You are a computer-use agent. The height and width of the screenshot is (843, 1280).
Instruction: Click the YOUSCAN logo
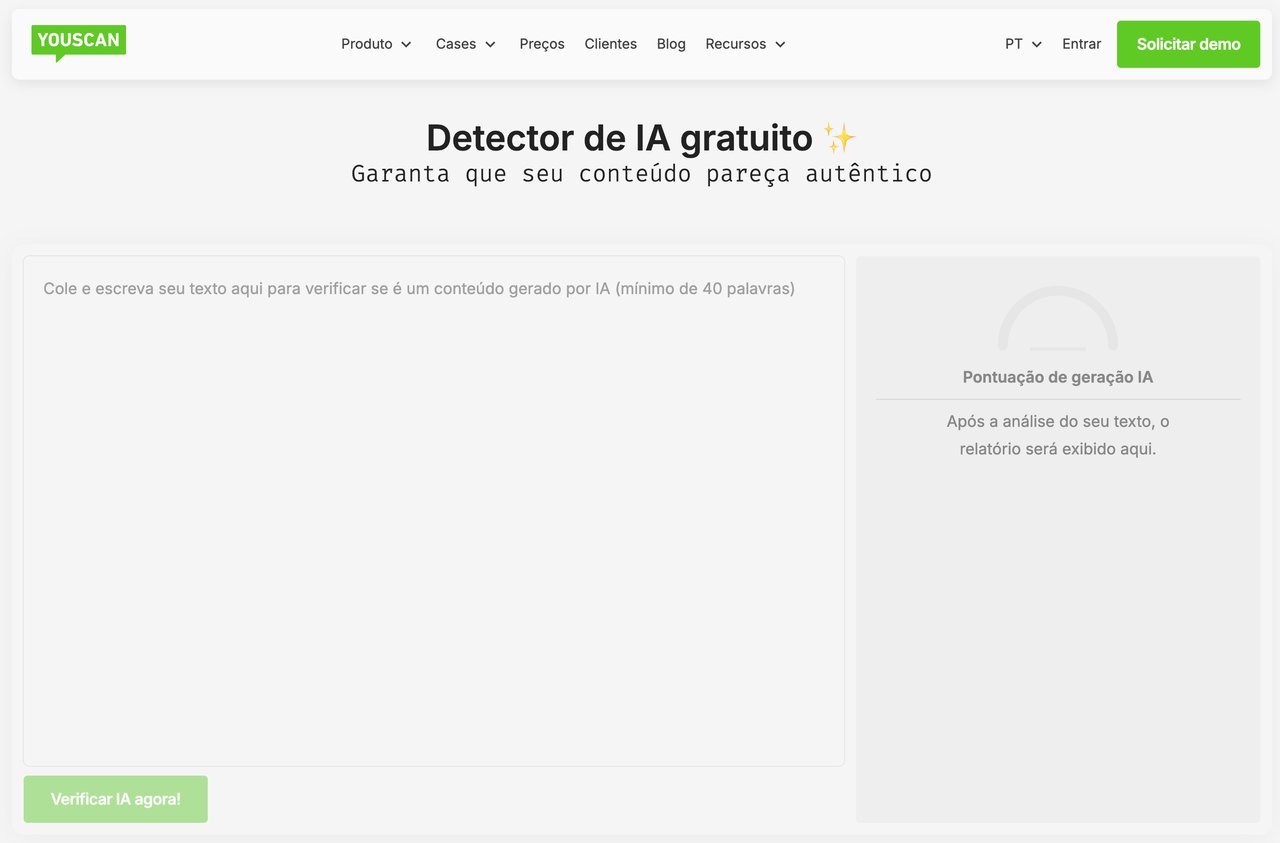pos(78,42)
